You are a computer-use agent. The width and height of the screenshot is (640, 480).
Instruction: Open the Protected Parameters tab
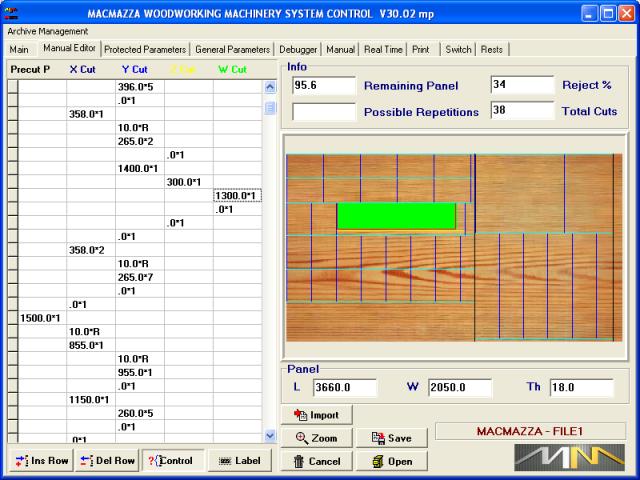[145, 49]
